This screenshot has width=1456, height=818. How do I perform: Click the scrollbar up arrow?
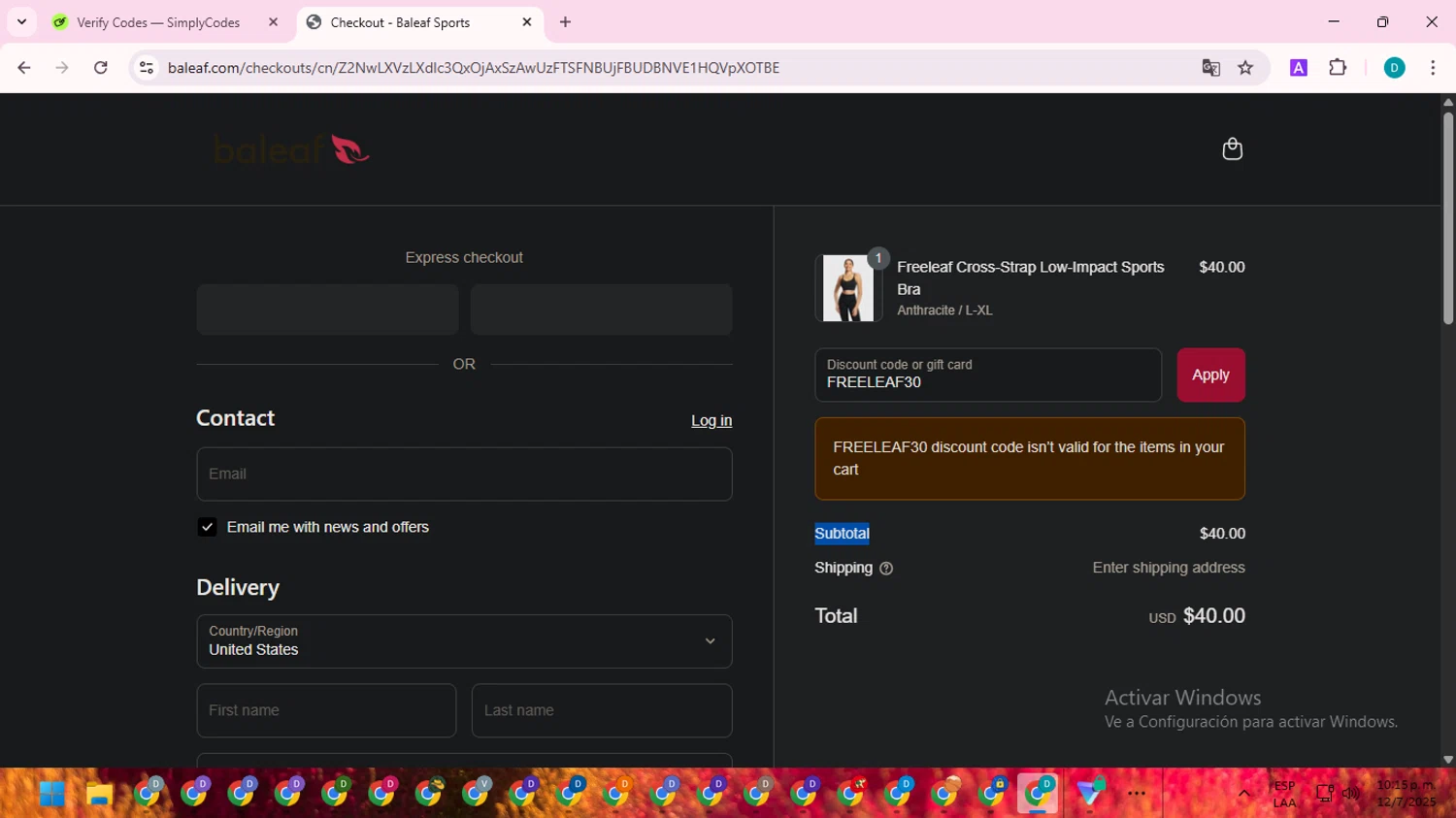pyautogui.click(x=1448, y=101)
